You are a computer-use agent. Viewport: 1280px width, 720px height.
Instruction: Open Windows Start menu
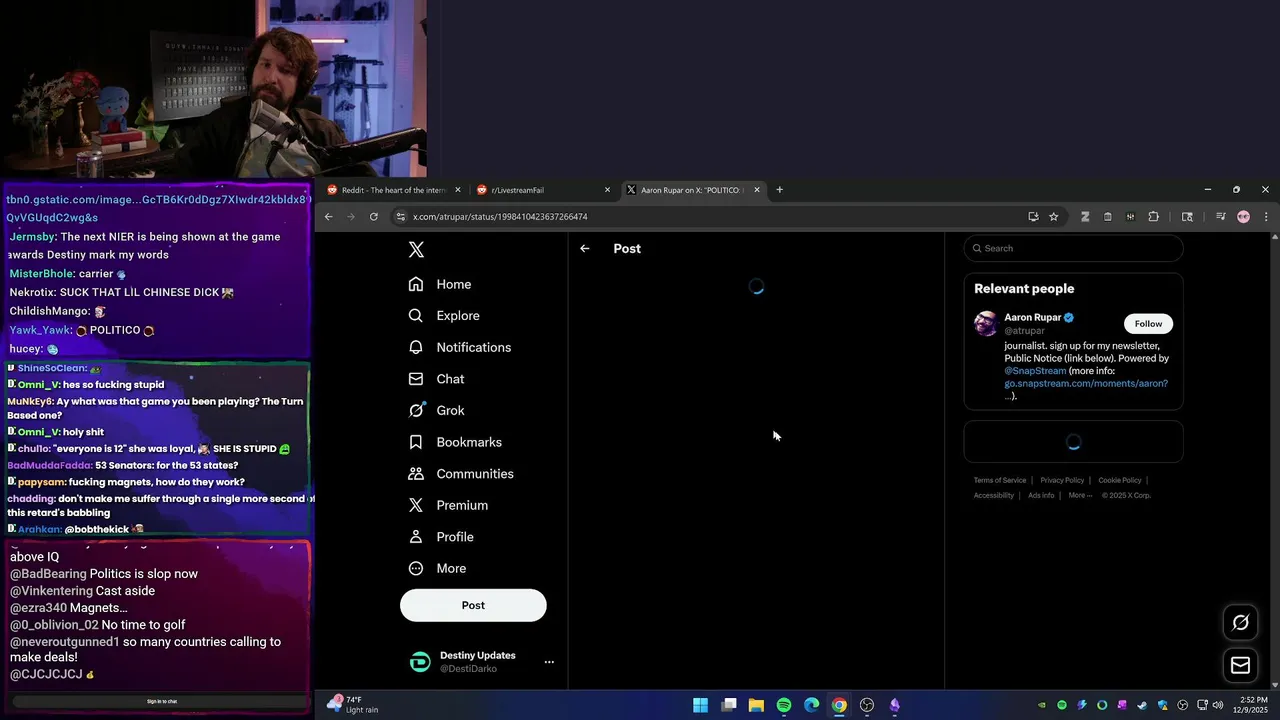point(701,705)
